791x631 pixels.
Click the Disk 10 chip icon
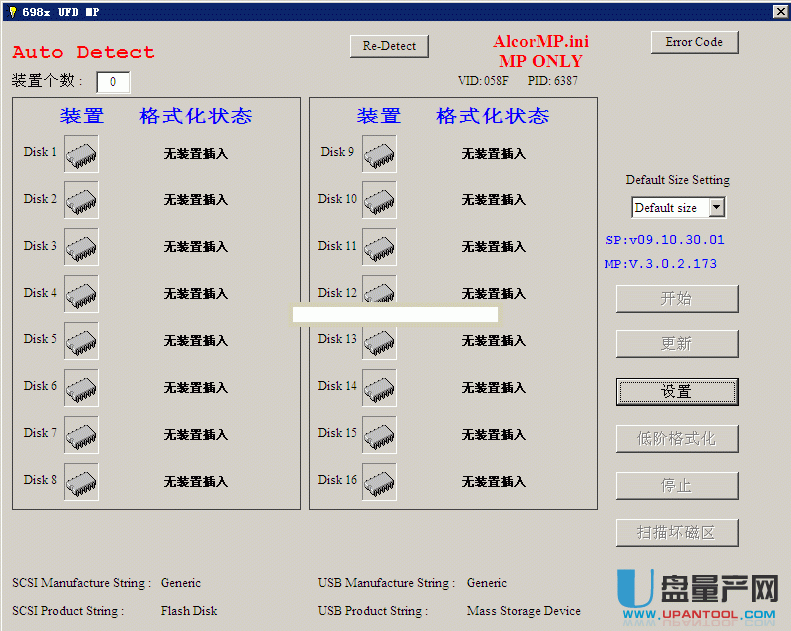pos(379,201)
